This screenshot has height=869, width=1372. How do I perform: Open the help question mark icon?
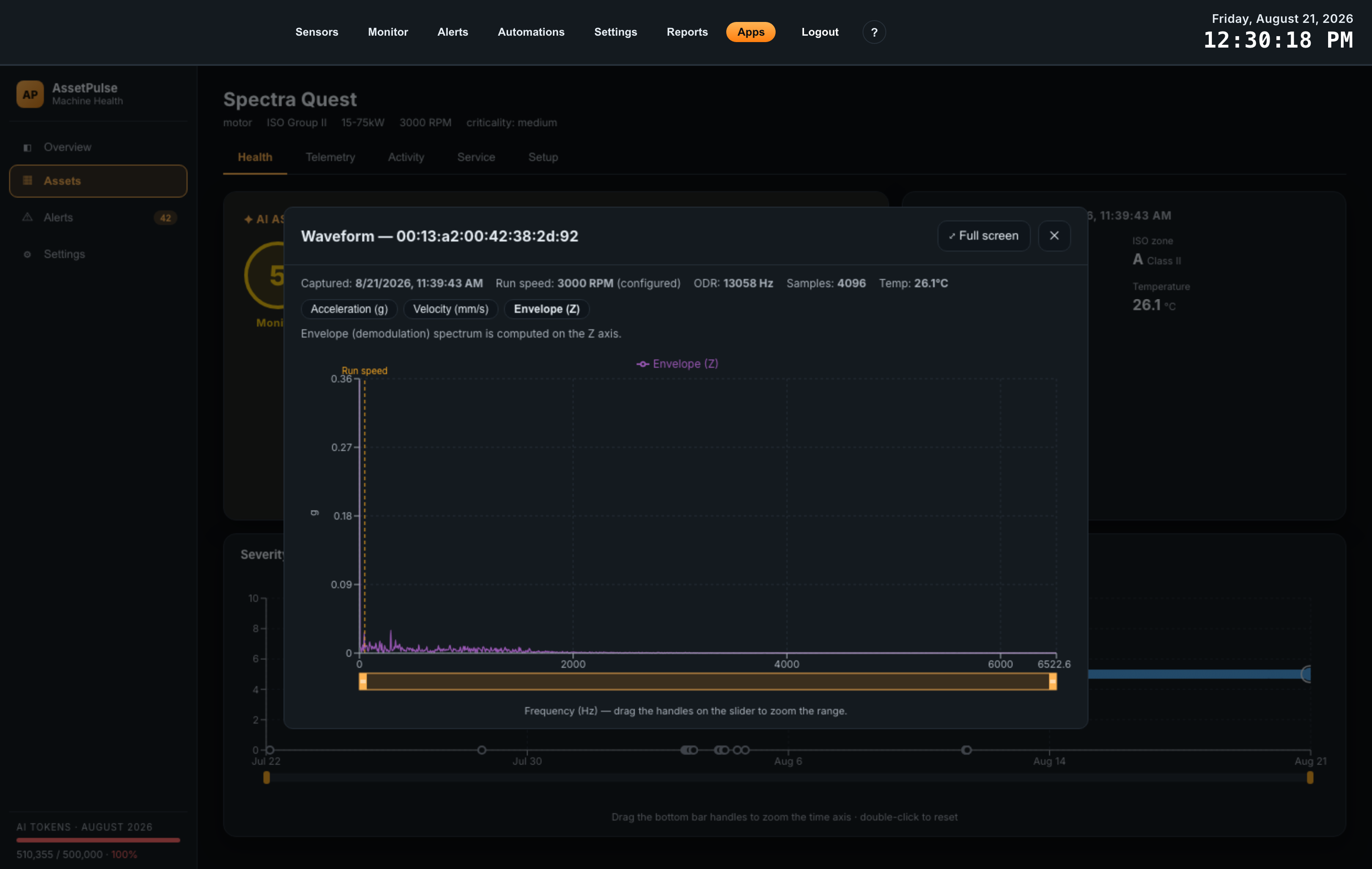pos(874,32)
